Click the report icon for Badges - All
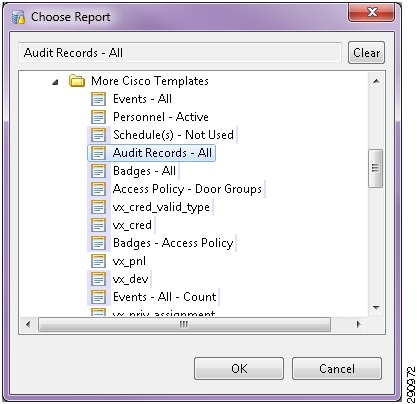 pos(98,171)
